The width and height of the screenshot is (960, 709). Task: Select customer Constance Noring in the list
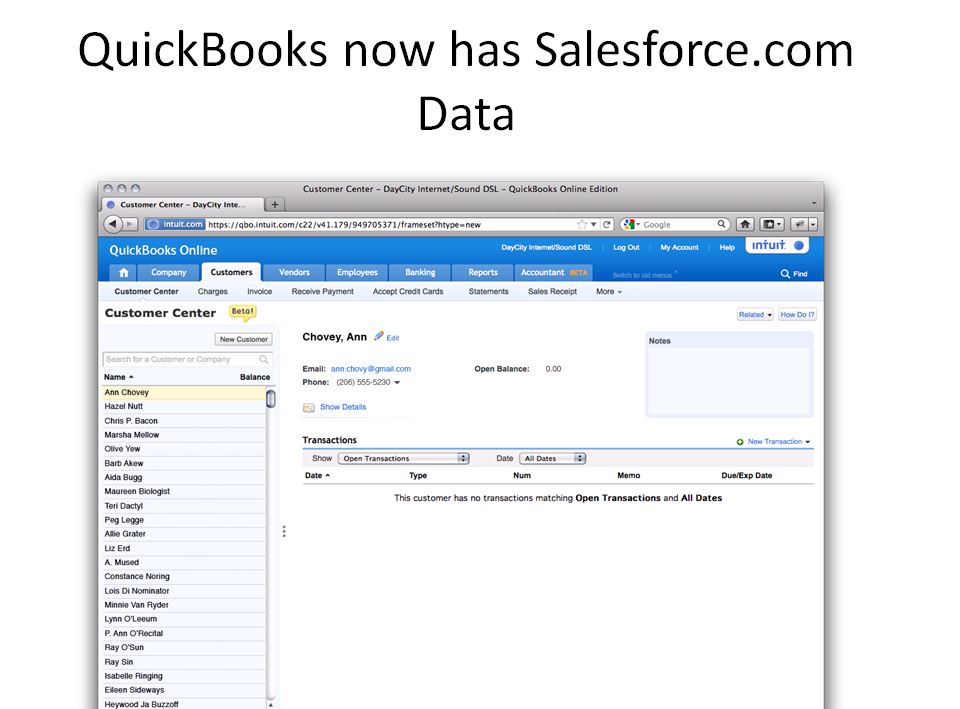[x=184, y=576]
